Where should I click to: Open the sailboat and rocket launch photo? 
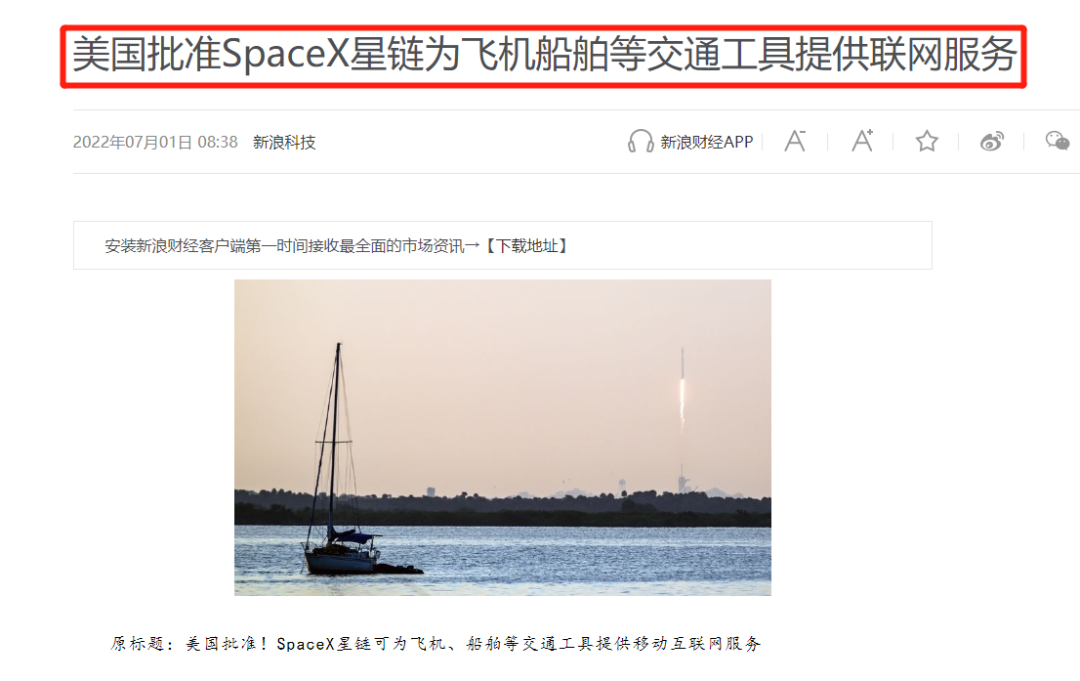(x=503, y=437)
